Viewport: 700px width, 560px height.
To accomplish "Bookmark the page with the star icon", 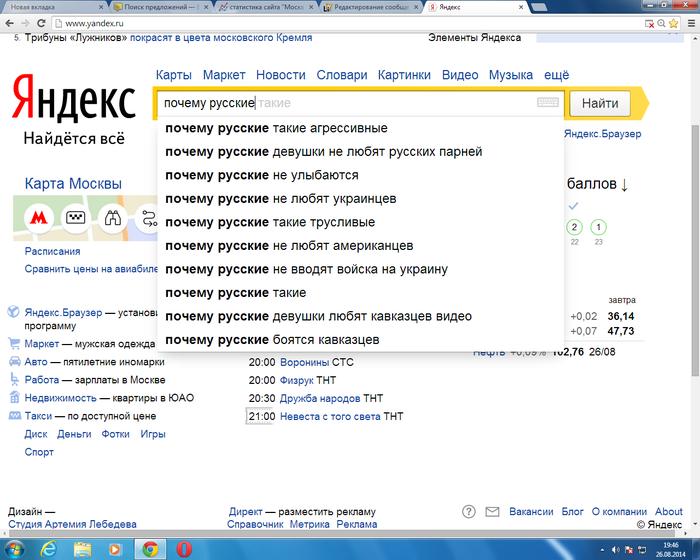I will (673, 23).
